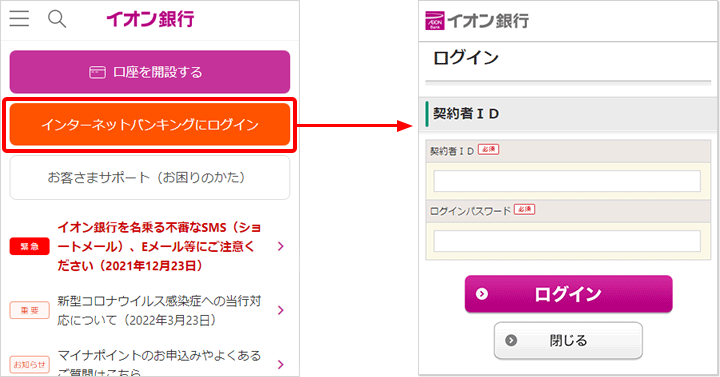The width and height of the screenshot is (720, 377).
Task: Click the Aeon Bank logo on the login page
Action: (x=434, y=21)
